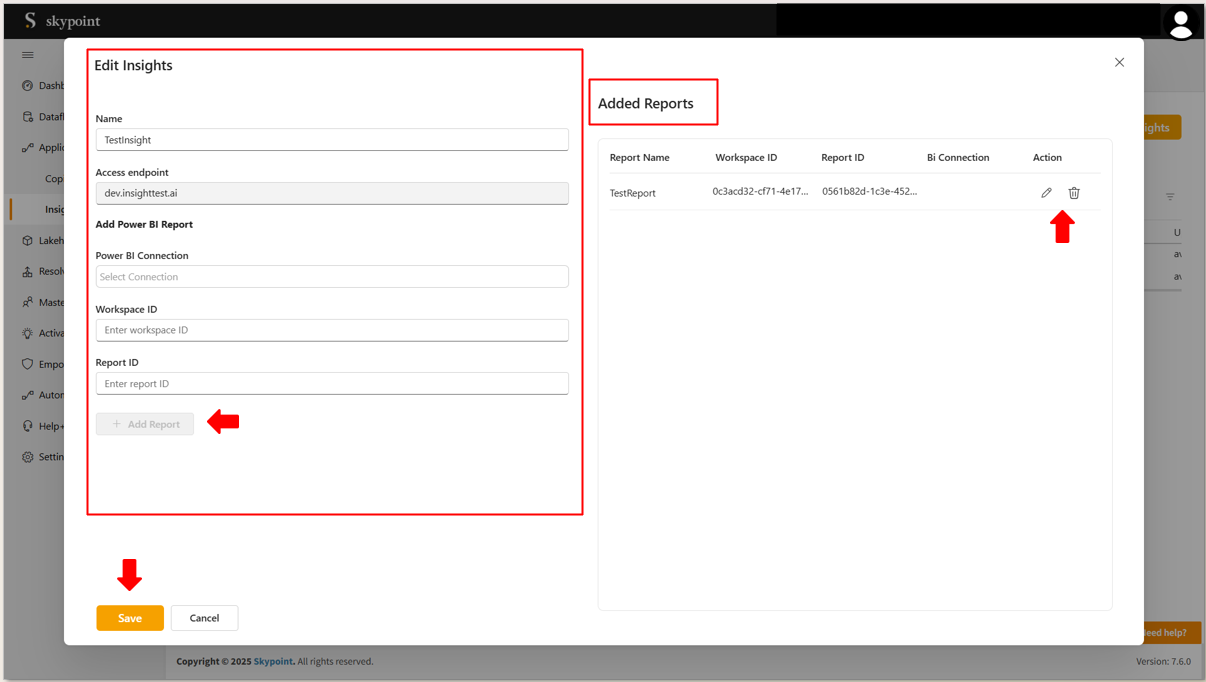This screenshot has width=1206, height=682.
Task: Click the filter icon behind the dialog
Action: click(1170, 197)
